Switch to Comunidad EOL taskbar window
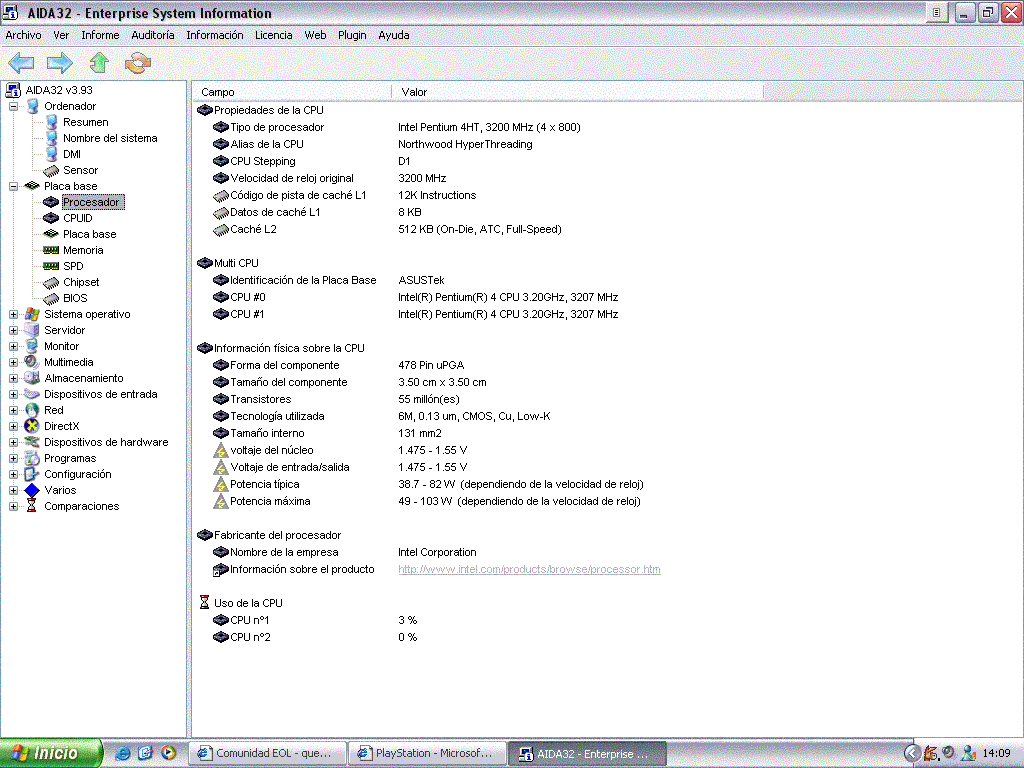Screen dimensions: 1024x768 [x=266, y=754]
